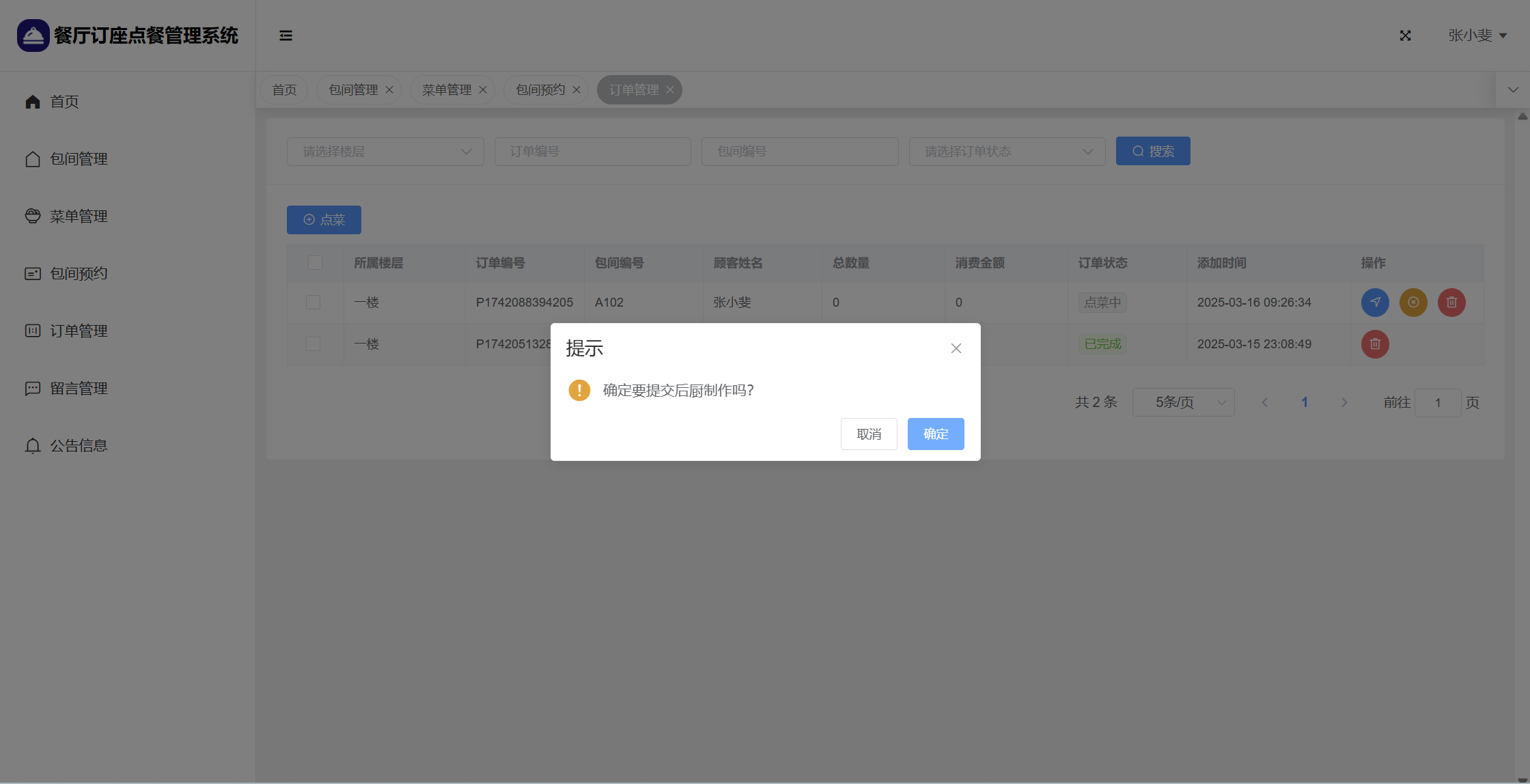This screenshot has height=784, width=1530.
Task: Delete the completed order with trash icon
Action: point(1375,344)
